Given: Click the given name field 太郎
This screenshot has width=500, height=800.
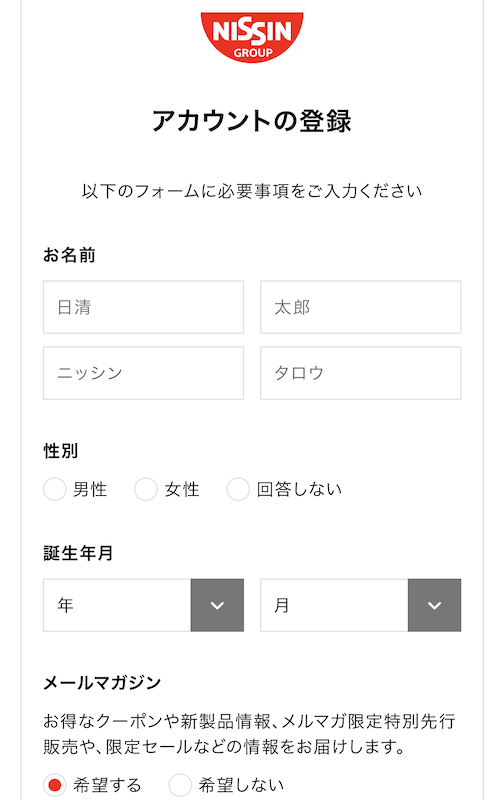Looking at the screenshot, I should [x=361, y=307].
